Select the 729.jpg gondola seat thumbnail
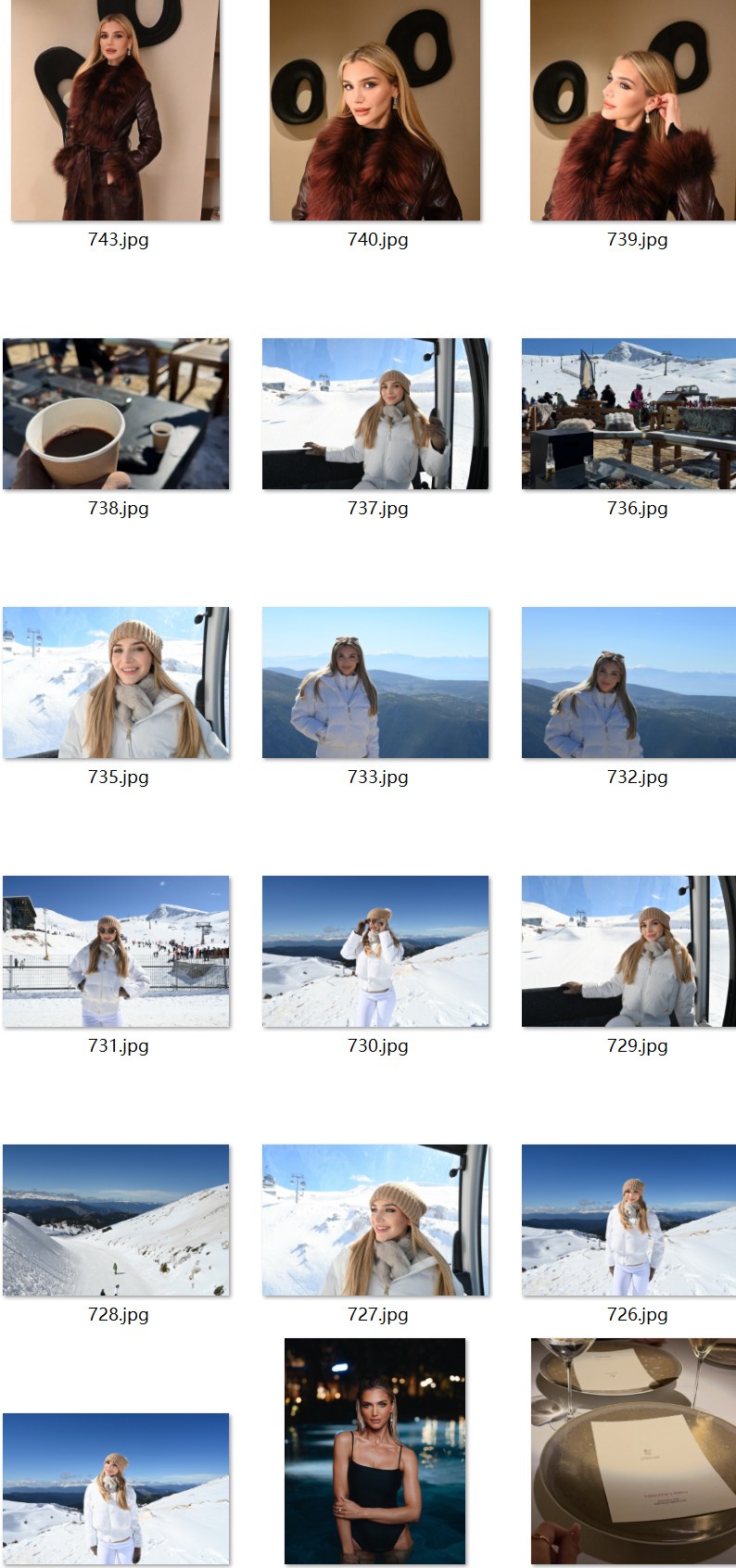 click(628, 951)
